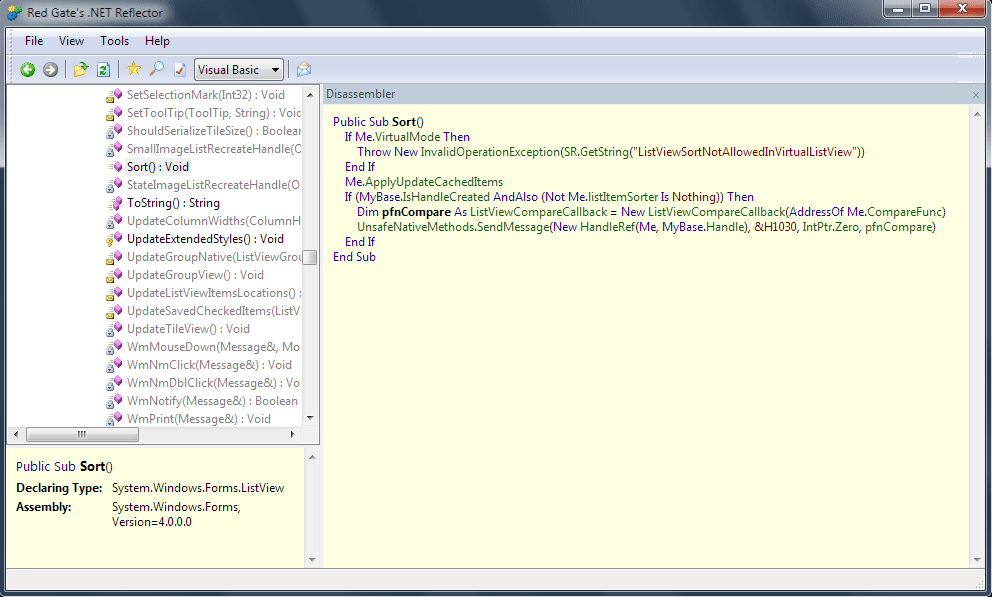
Task: Go forward with the grey arrow button
Action: coord(50,70)
